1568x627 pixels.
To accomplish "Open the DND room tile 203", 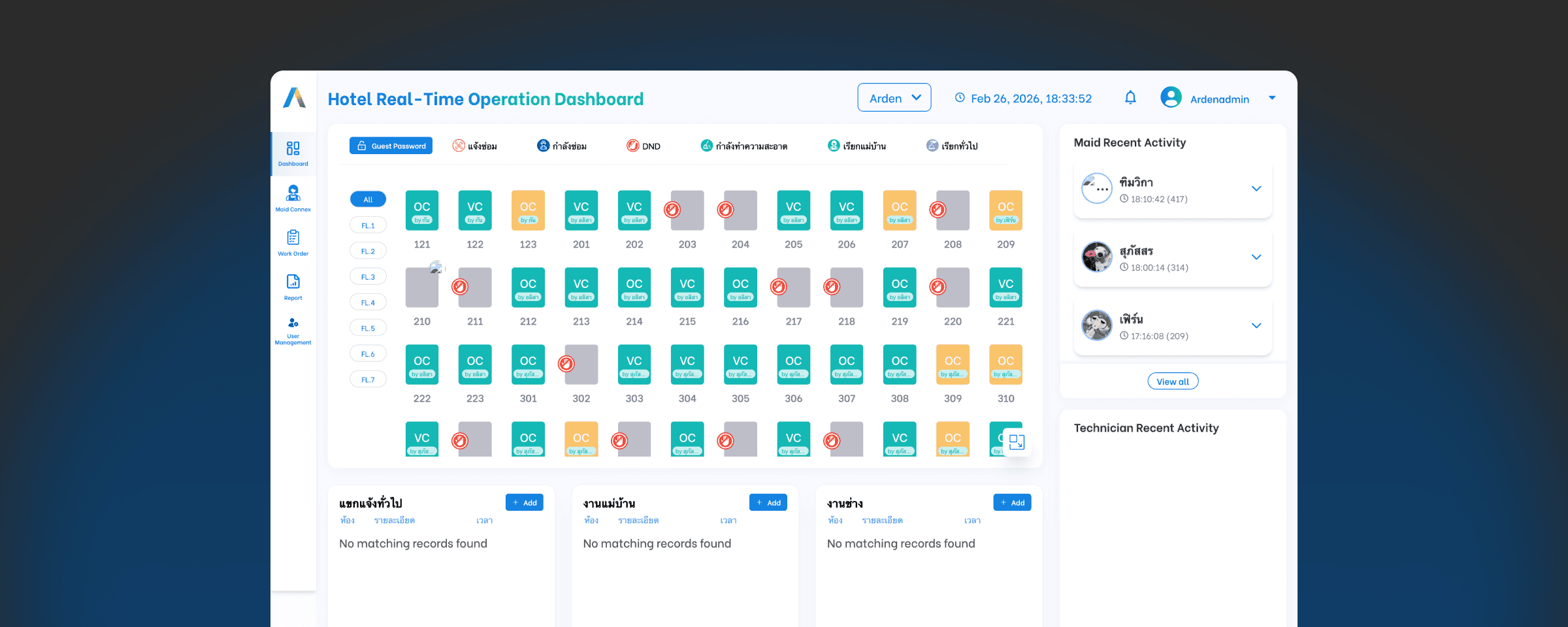I will [x=687, y=210].
